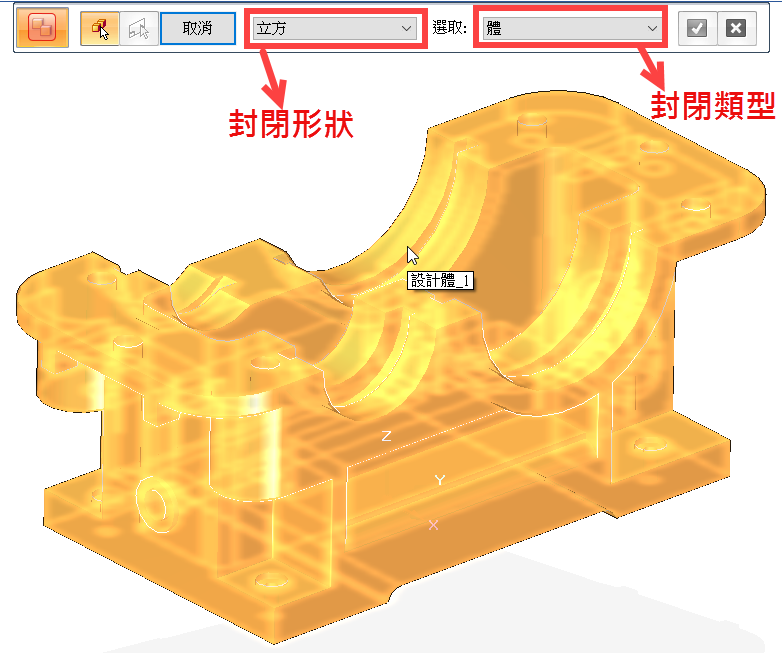This screenshot has height=653, width=782.
Task: Activate the select body step icon
Action: (x=100, y=28)
